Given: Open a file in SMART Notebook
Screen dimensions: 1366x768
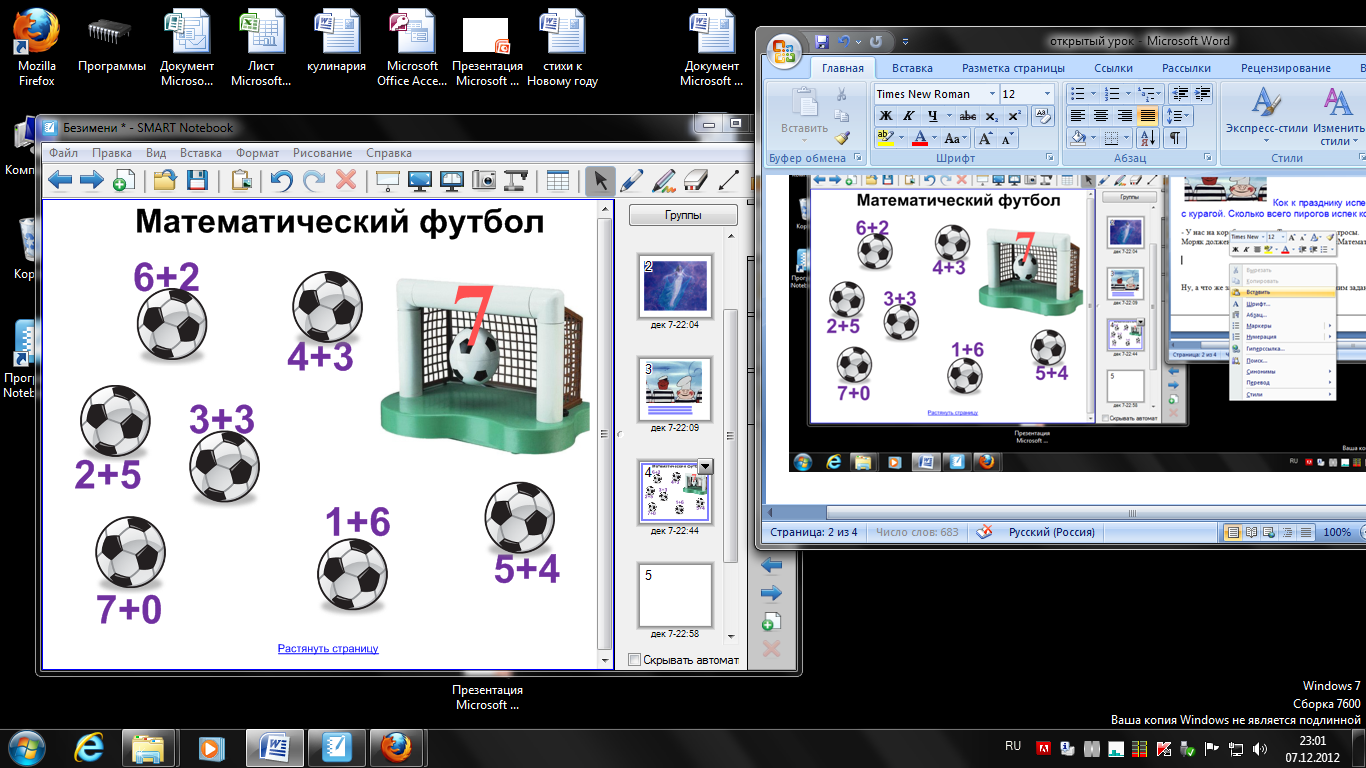Looking at the screenshot, I should pos(164,180).
